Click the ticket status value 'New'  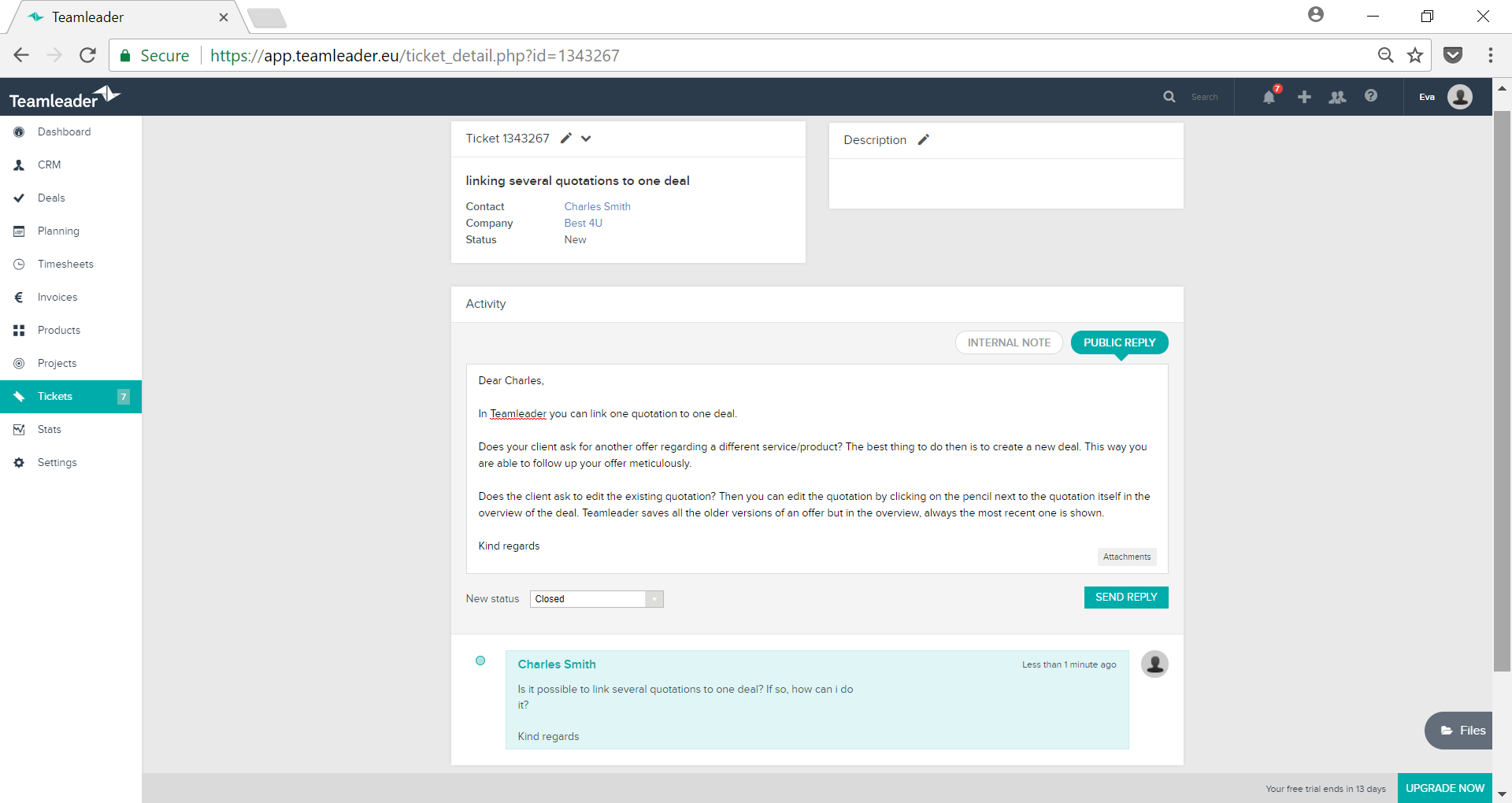(x=575, y=239)
